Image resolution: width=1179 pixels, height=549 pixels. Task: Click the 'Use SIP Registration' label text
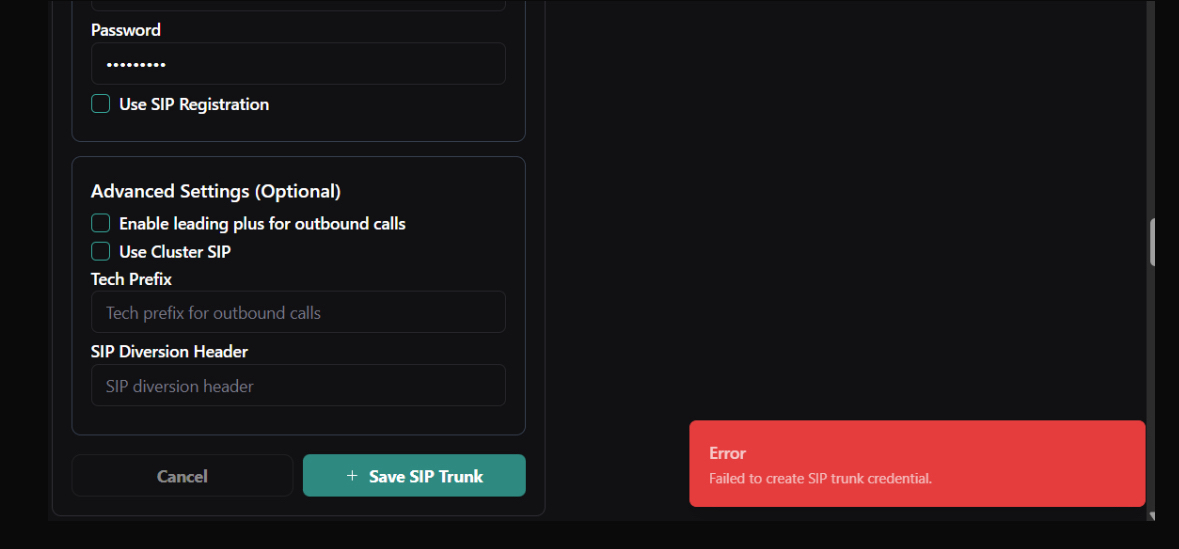194,104
